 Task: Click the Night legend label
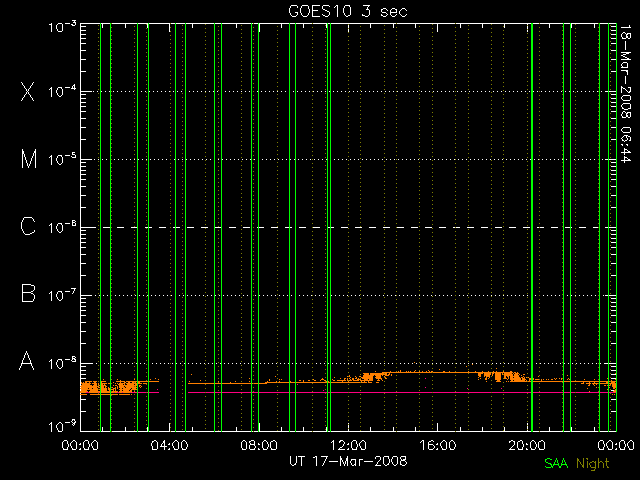pyautogui.click(x=593, y=463)
